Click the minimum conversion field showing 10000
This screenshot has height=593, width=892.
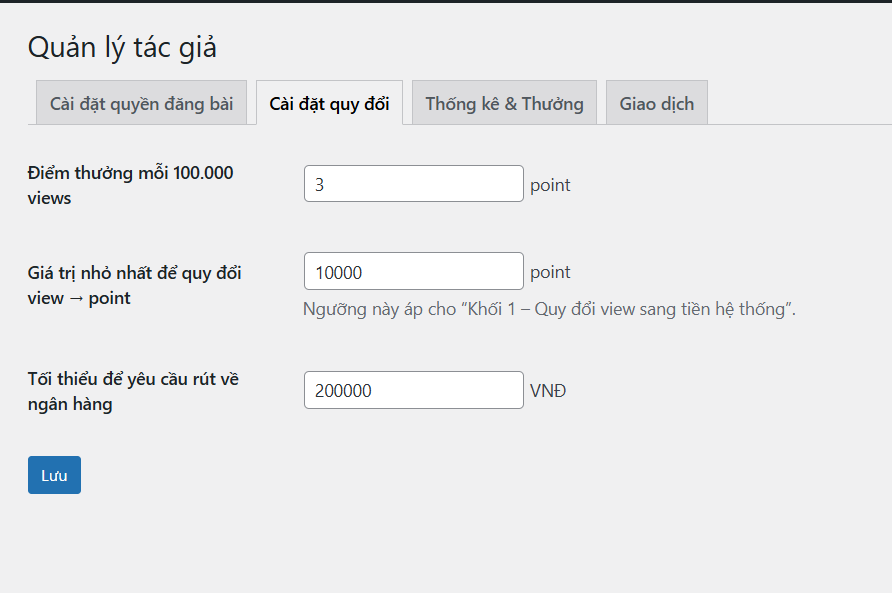point(413,272)
